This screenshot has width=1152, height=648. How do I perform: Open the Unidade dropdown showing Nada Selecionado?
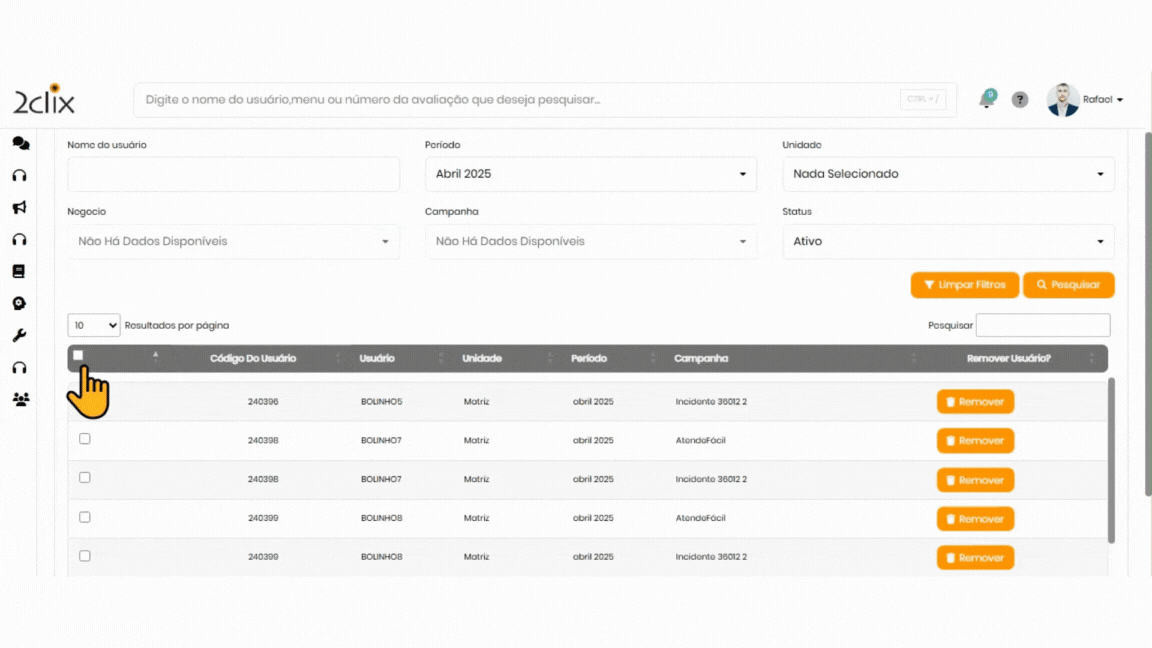tap(948, 174)
